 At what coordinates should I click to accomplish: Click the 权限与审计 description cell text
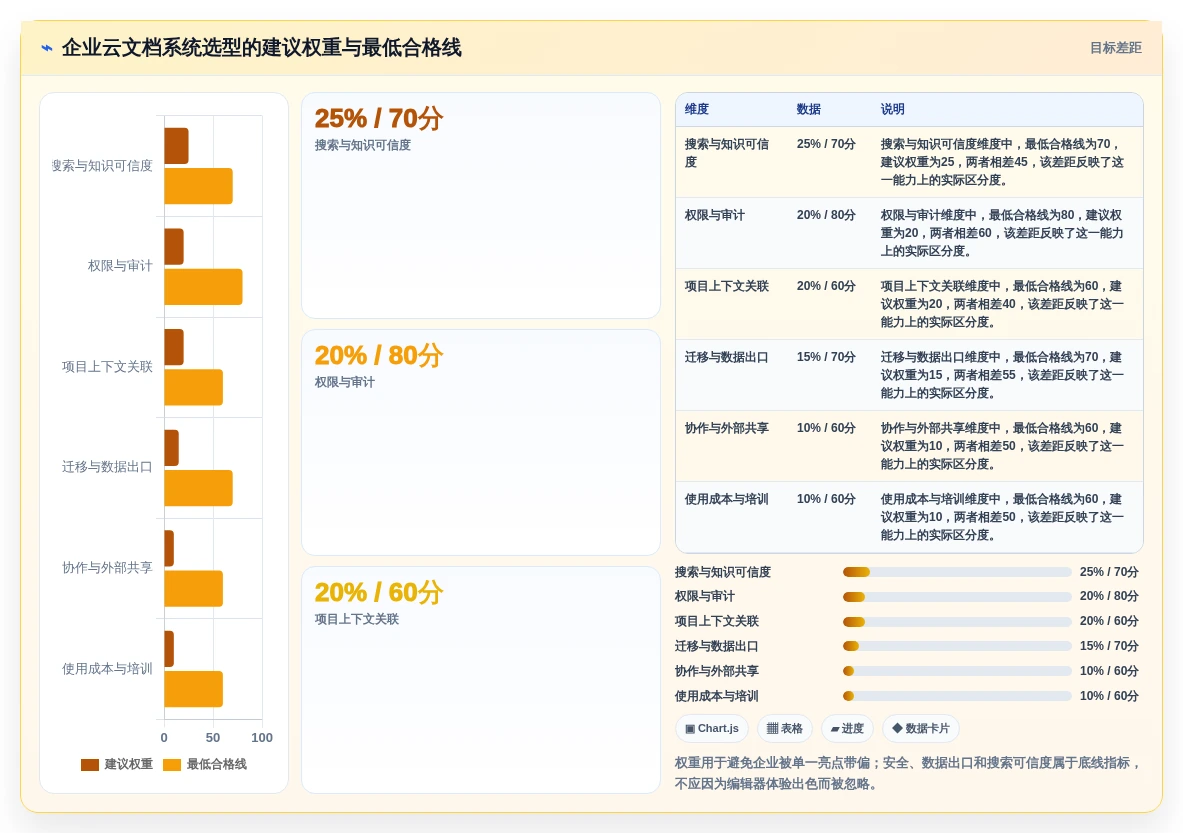[1002, 233]
